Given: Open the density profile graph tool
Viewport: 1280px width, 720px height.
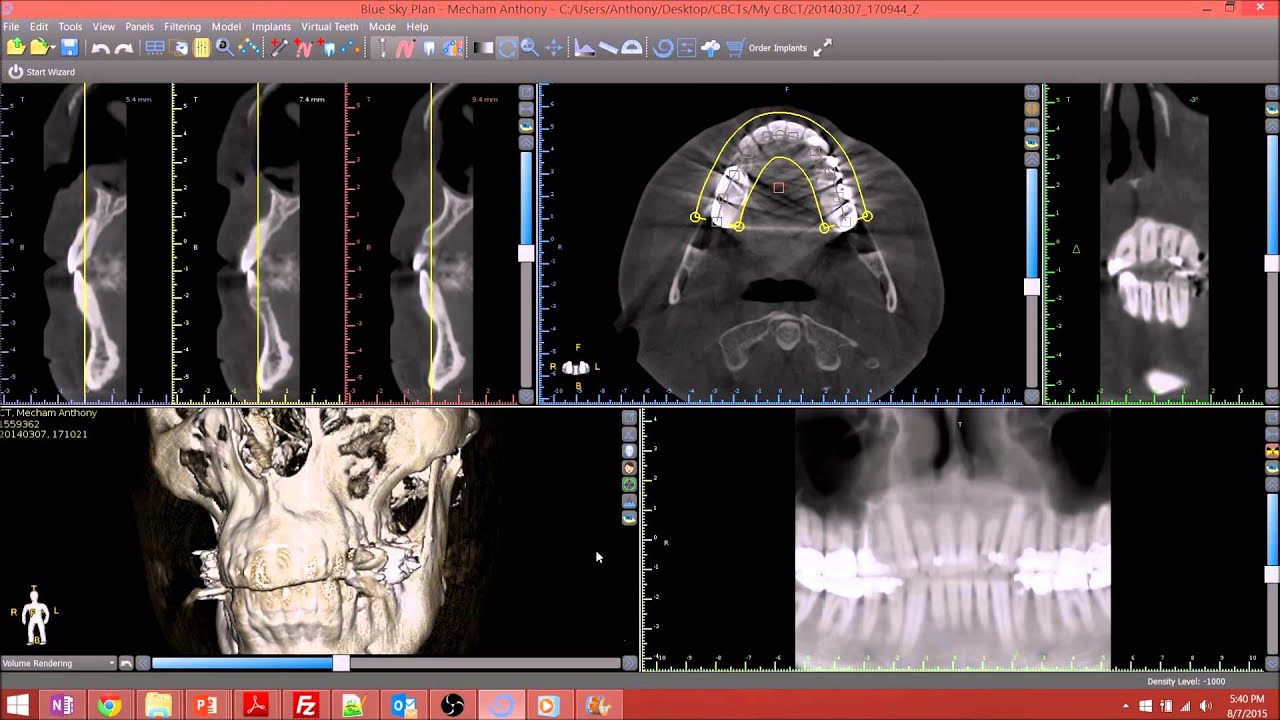Looking at the screenshot, I should click(x=584, y=47).
